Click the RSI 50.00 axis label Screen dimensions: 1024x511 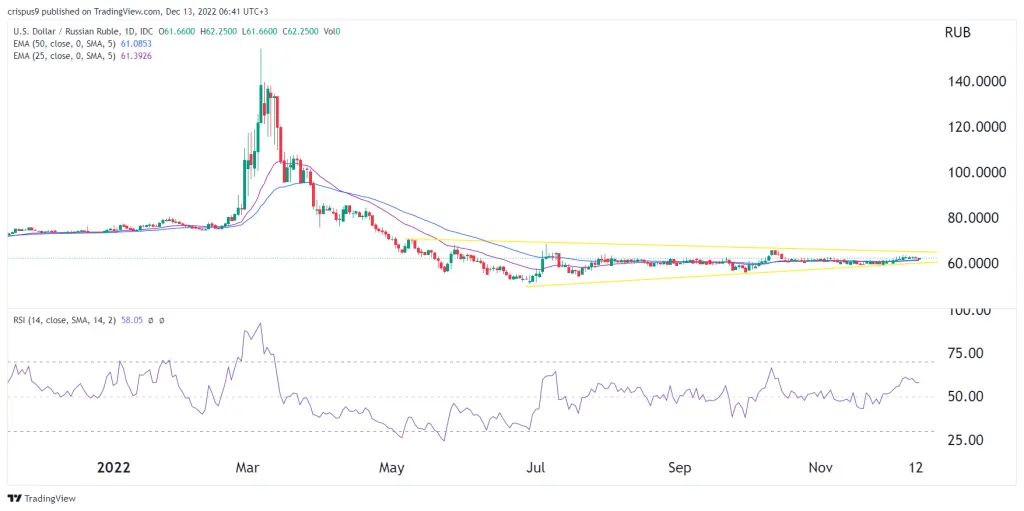(965, 397)
